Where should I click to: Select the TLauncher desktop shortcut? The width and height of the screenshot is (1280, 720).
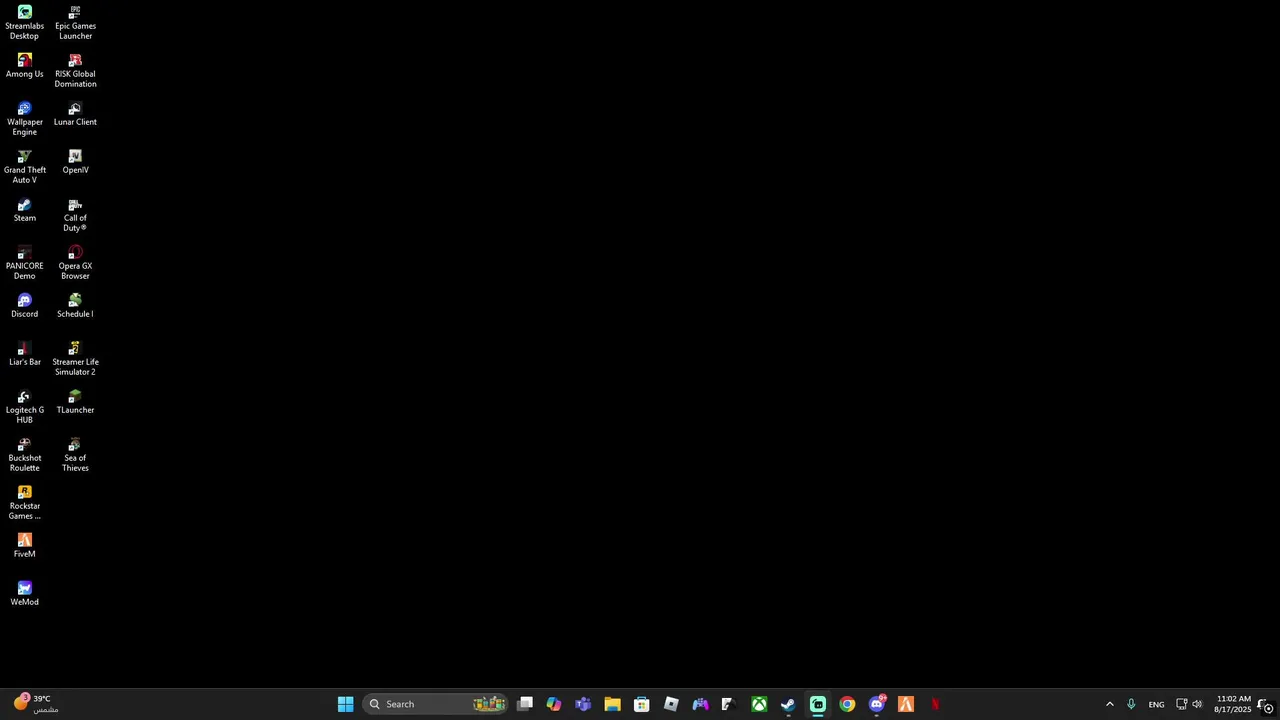coord(75,402)
